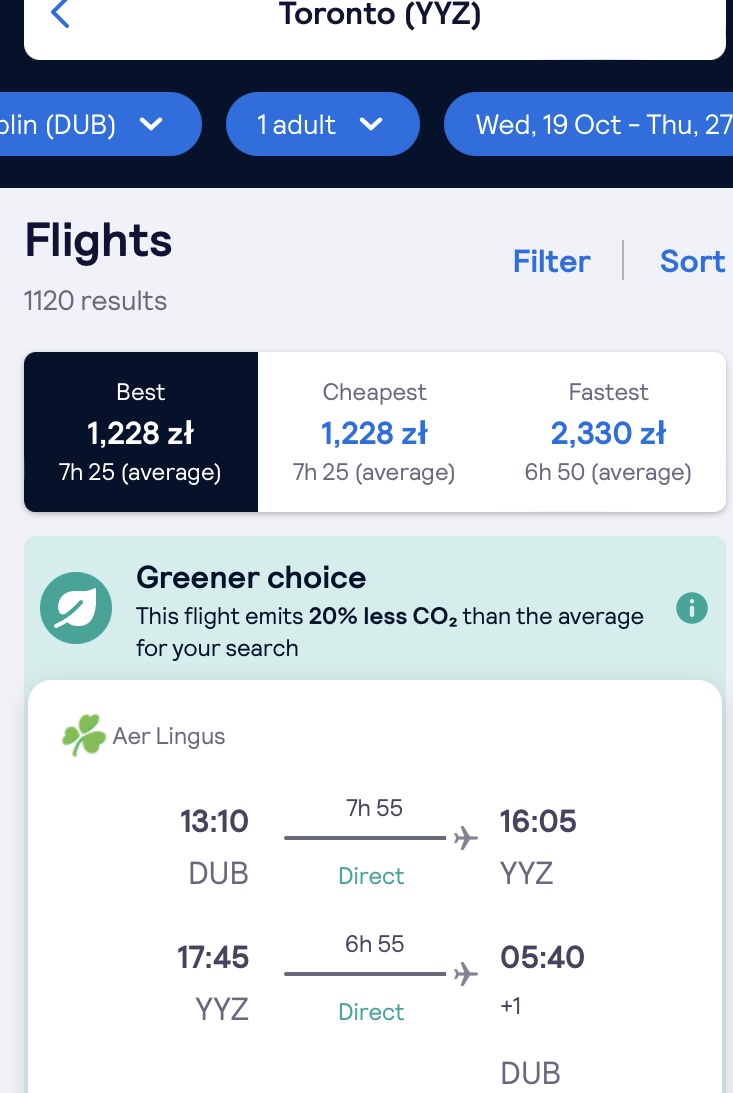Screen dimensions: 733x1093
Task: Open the Sort options
Action: 692,261
